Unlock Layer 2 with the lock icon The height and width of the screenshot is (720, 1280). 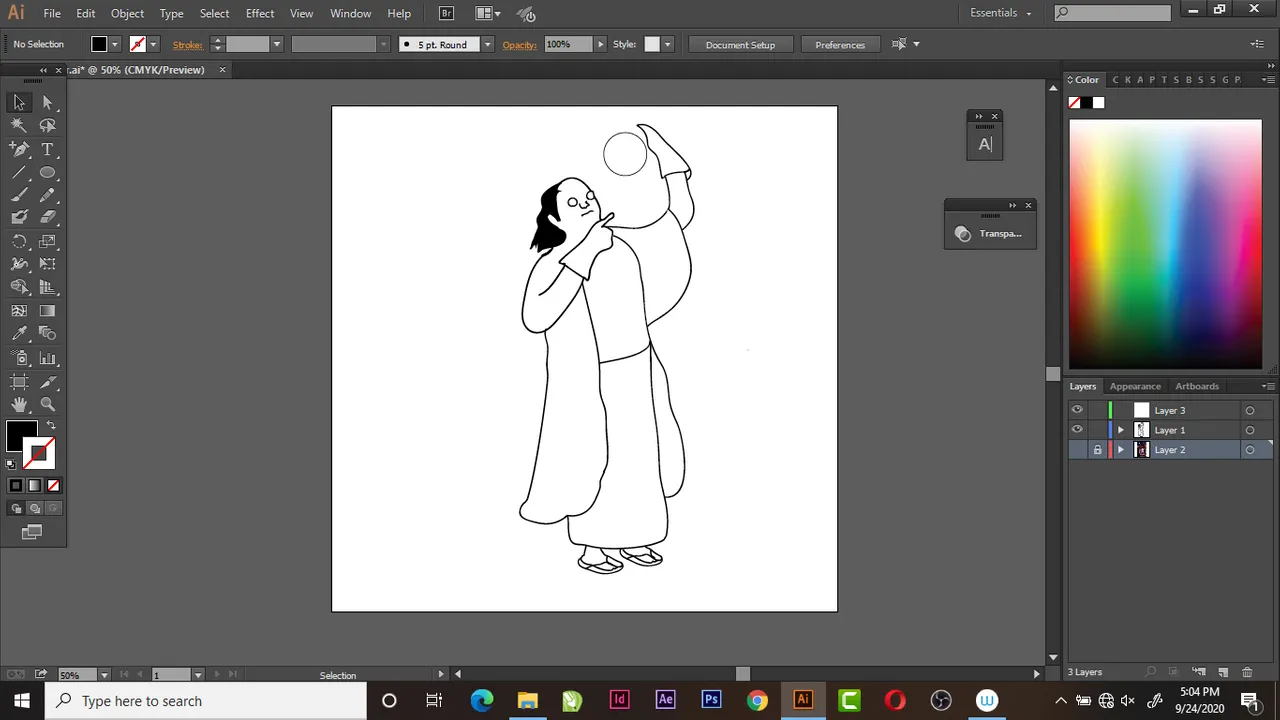(x=1097, y=450)
